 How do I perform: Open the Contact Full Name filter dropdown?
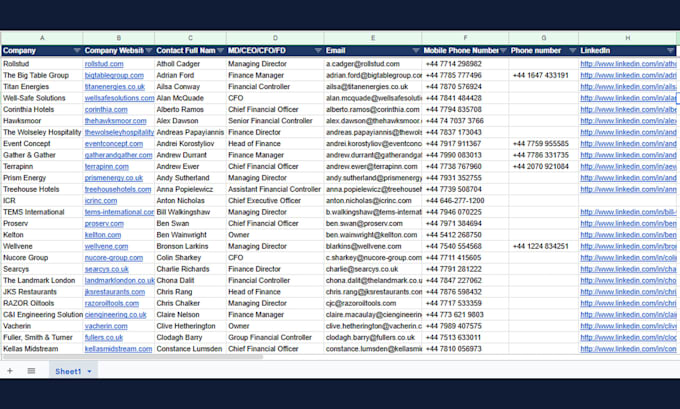click(220, 51)
